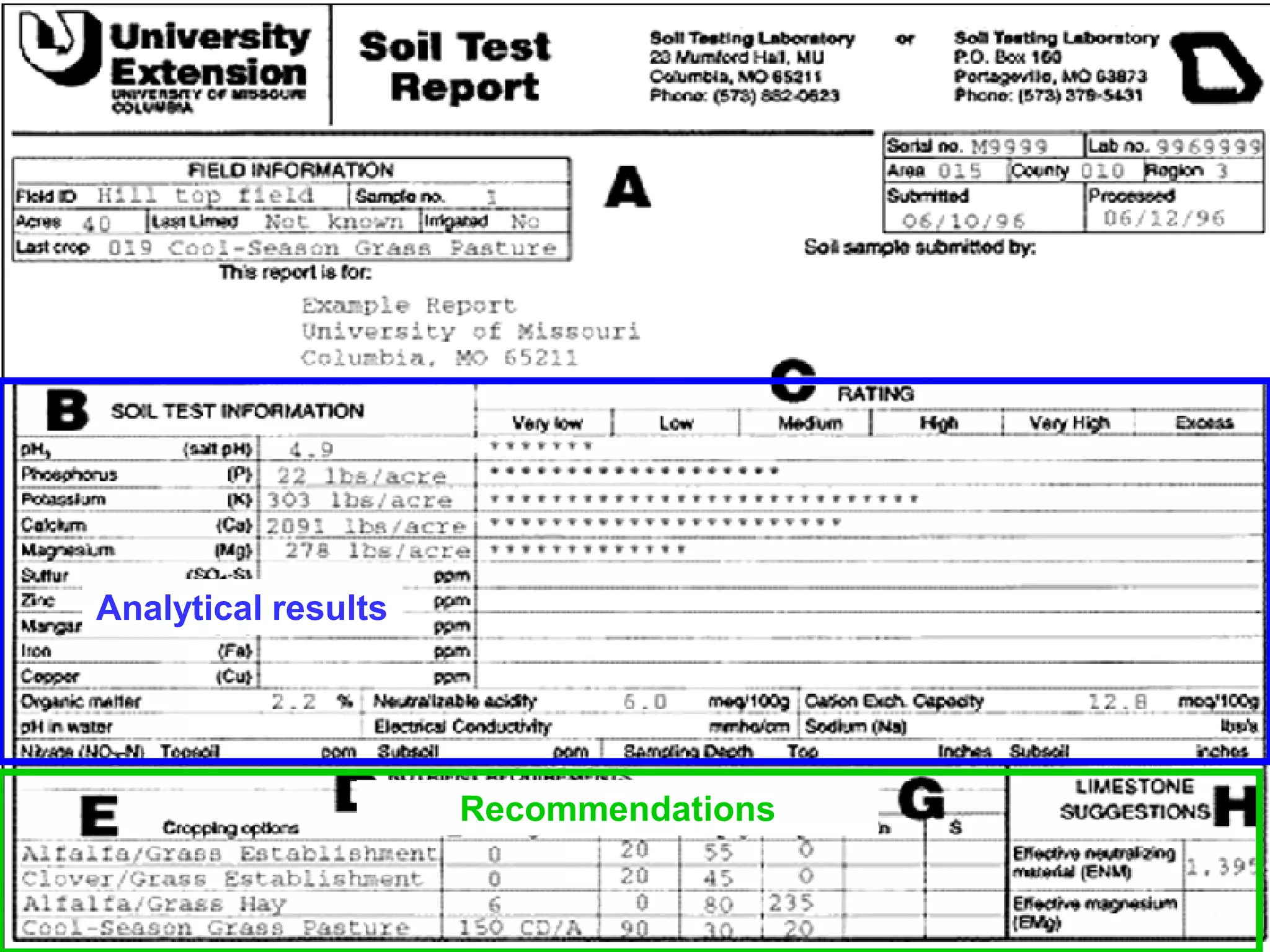Screen dimensions: 1270x952
Task: Click Calcium value '2091 lbs/acre'
Action: (366, 526)
